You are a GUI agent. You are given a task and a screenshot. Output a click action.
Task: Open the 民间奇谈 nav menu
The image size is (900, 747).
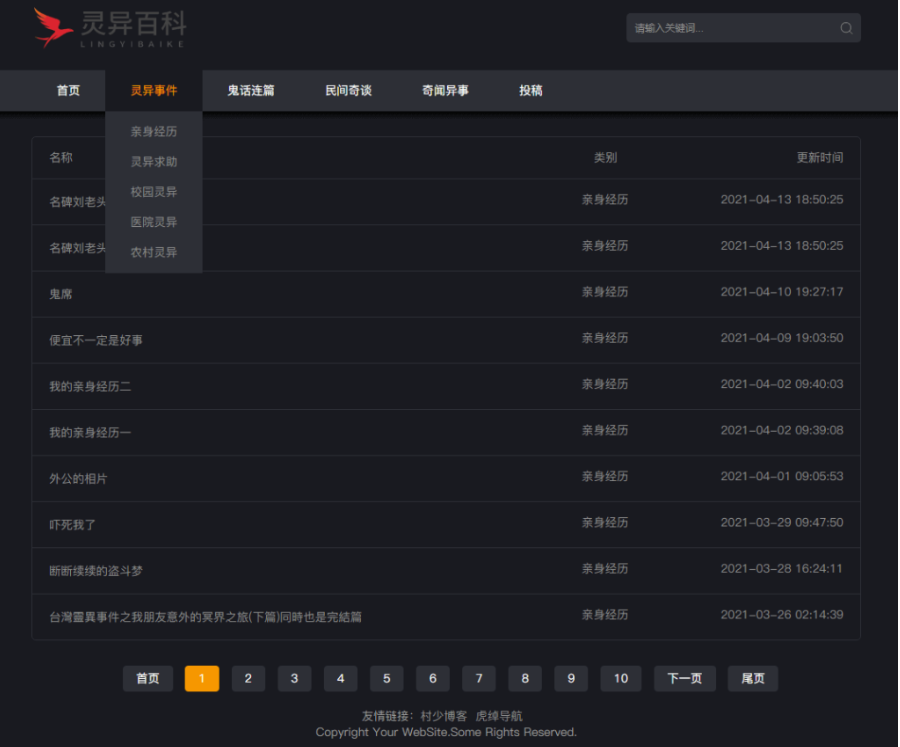click(x=348, y=91)
